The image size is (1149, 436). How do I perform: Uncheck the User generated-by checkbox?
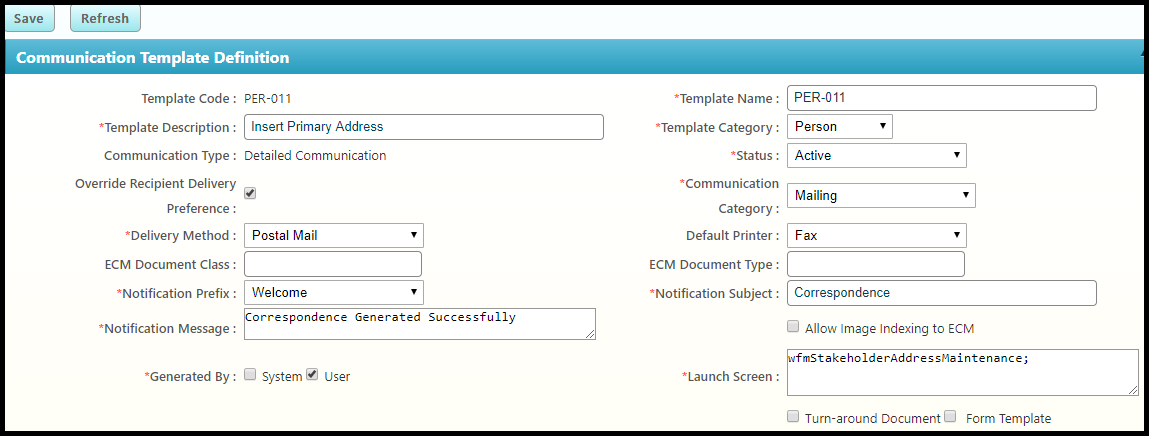312,375
